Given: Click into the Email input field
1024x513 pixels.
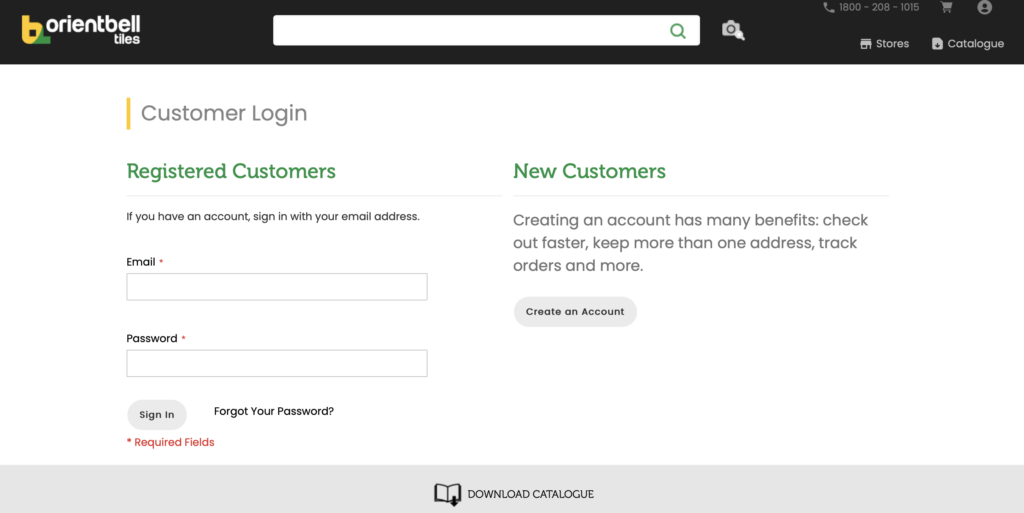Looking at the screenshot, I should [x=277, y=287].
